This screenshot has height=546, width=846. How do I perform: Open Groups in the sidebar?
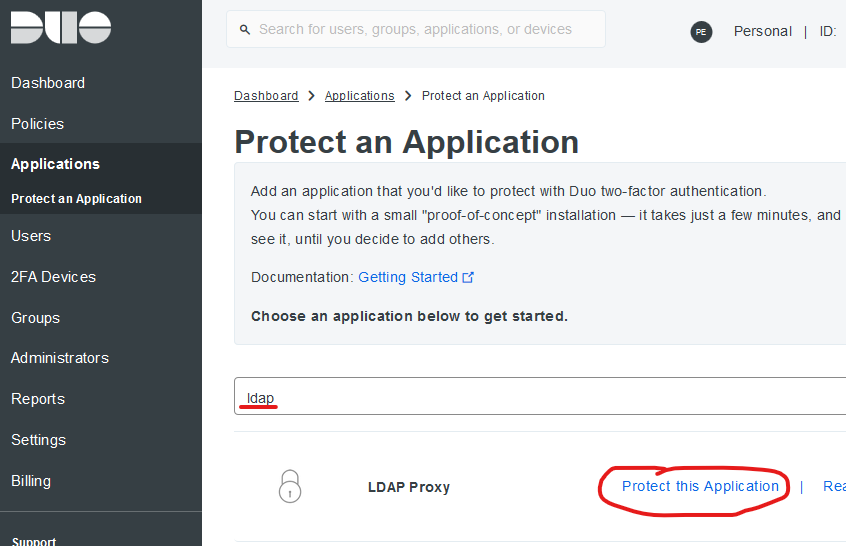(x=36, y=318)
